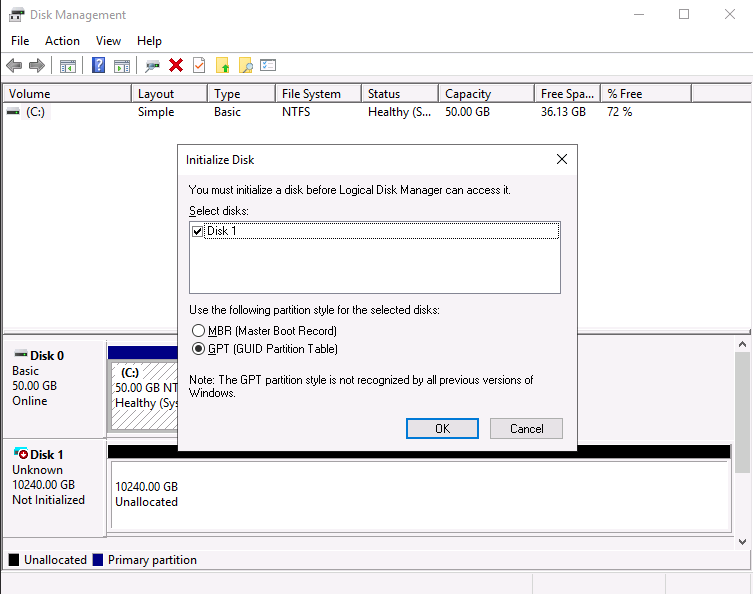Select GPT (GUID Partition Table) option

198,349
